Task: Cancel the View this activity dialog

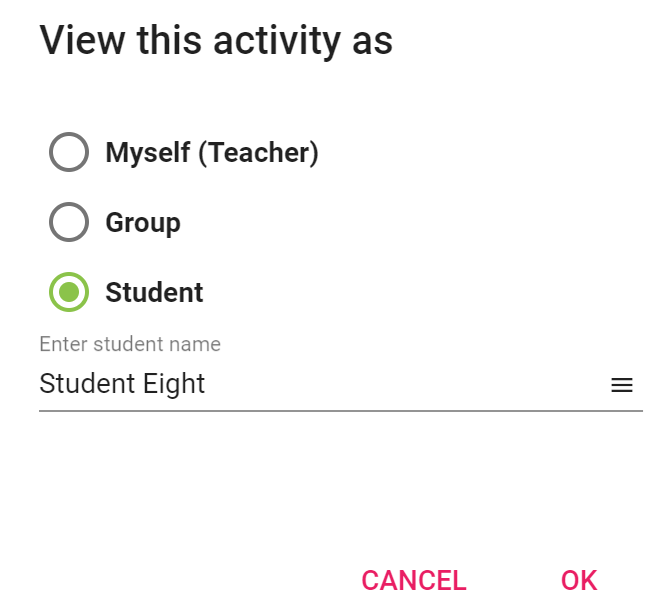Action: pyautogui.click(x=413, y=580)
